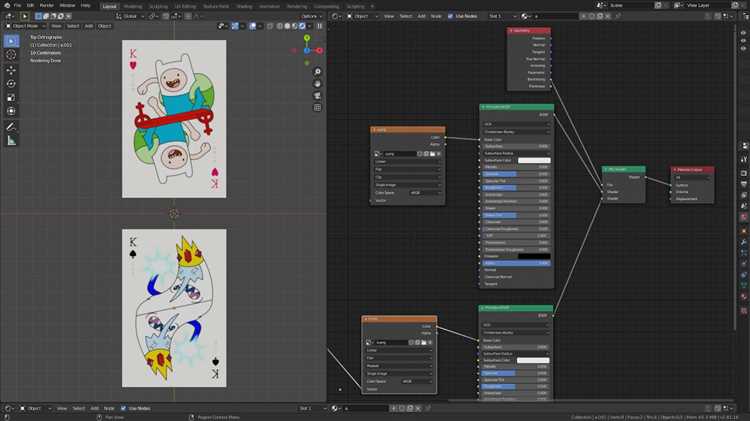Click the Scene name field at top right

click(629, 5)
